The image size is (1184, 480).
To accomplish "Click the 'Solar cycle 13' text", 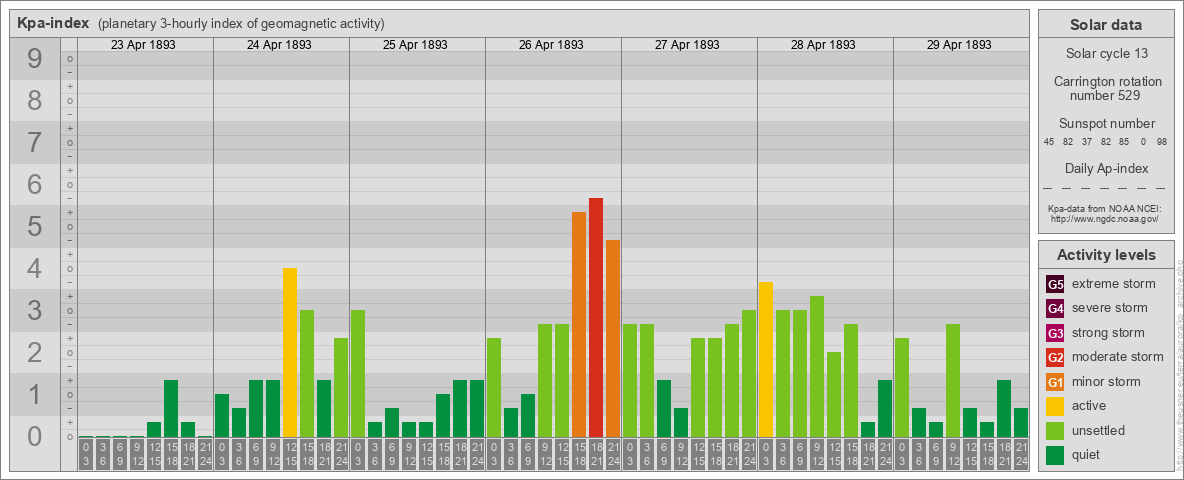I will [1106, 54].
